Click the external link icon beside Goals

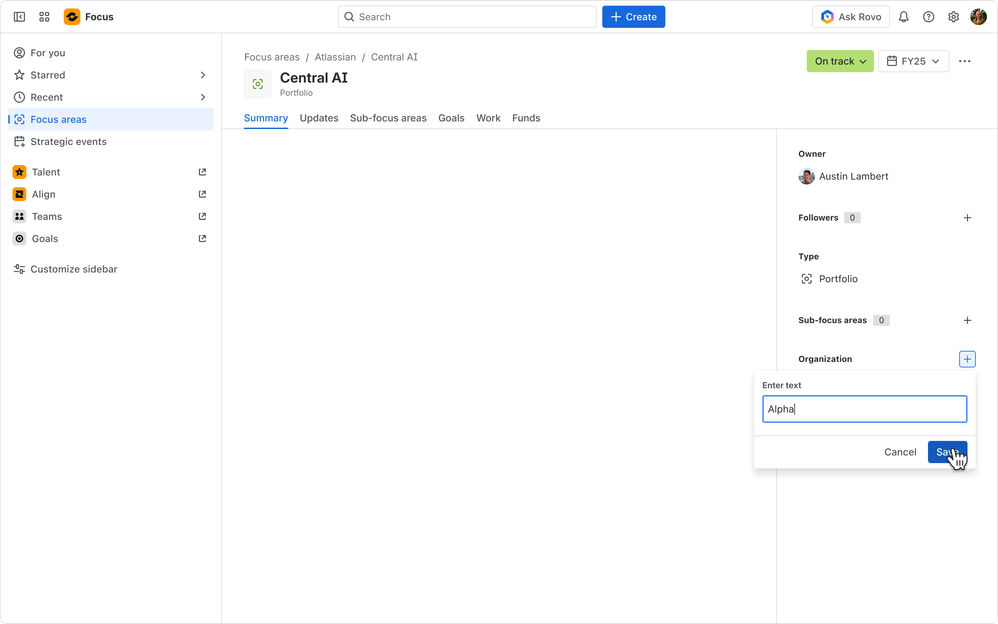(202, 239)
